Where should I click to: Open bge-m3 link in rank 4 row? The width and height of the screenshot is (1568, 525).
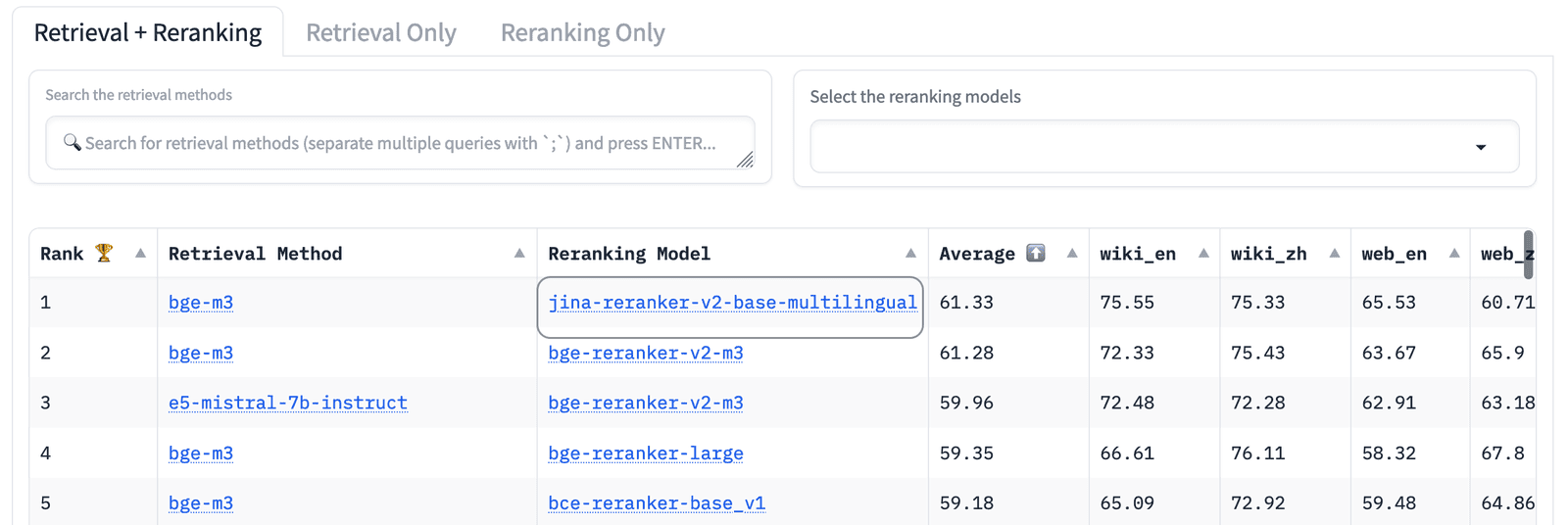click(x=201, y=453)
